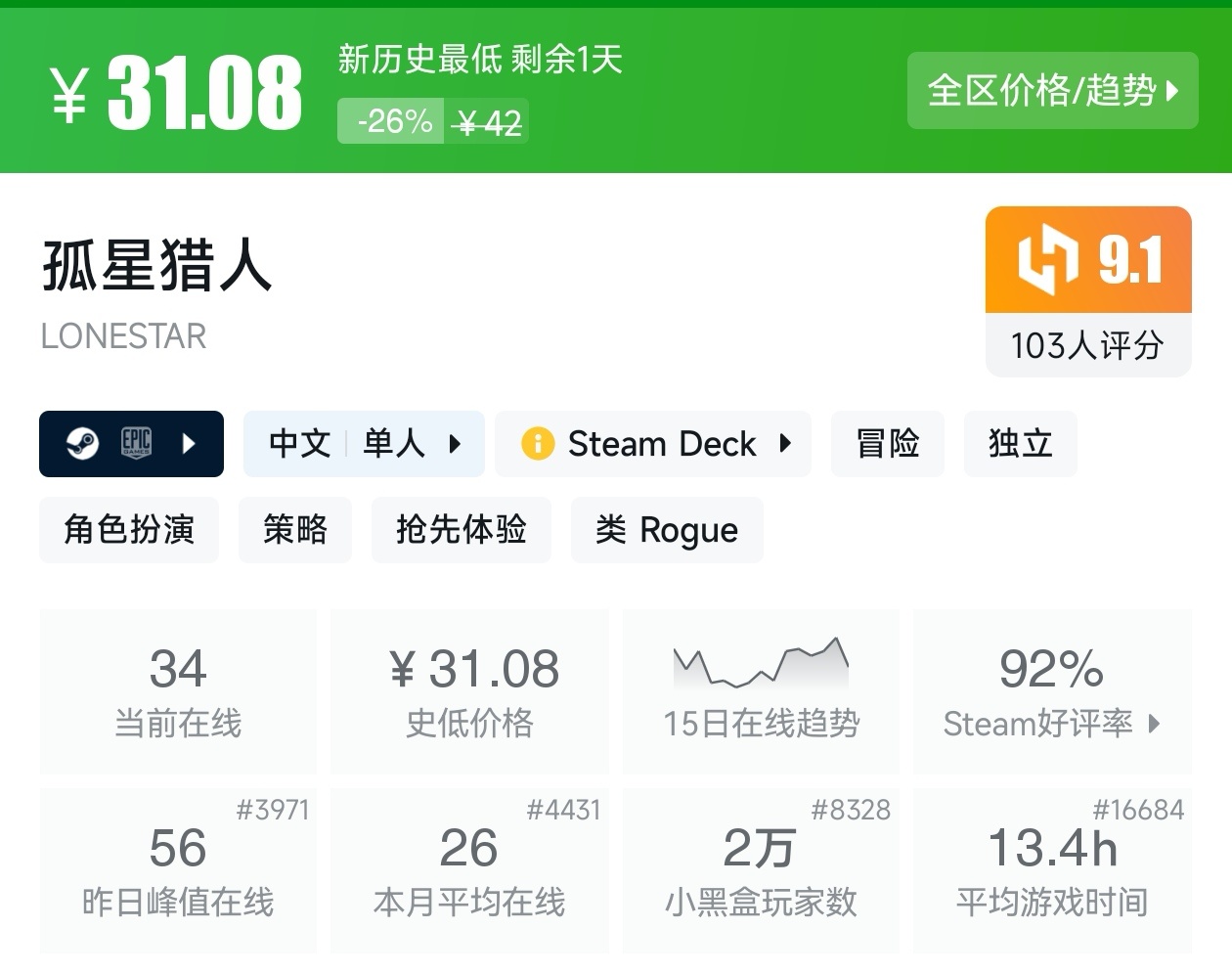Select the 冒险 genre tag
This screenshot has width=1232, height=973.
point(887,444)
